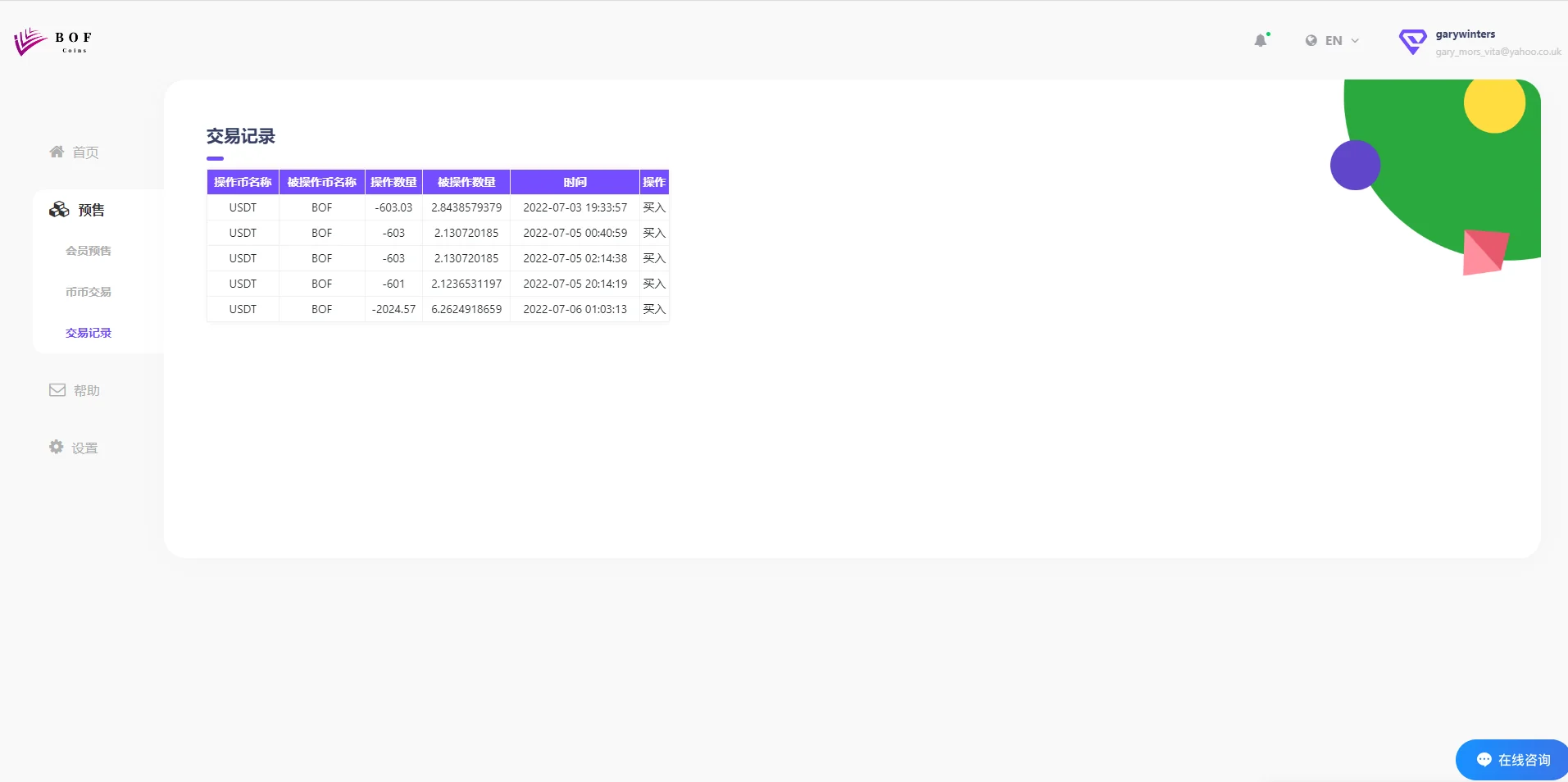Click the purple diamond user avatar

click(1412, 42)
